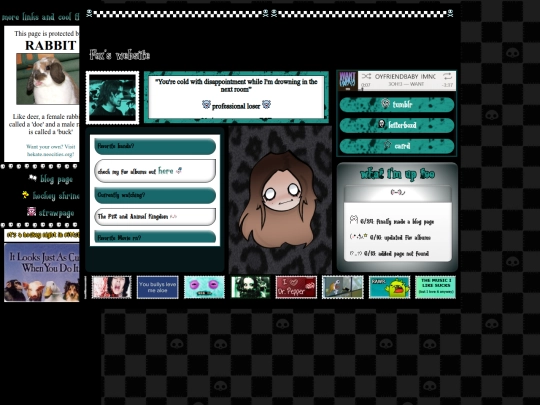
Task: Click the 'finally made a blog page' update entry
Action: (392, 221)
